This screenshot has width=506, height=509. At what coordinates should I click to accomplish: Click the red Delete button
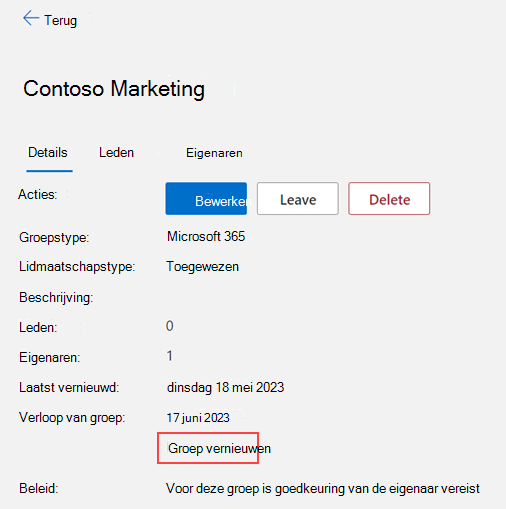389,199
